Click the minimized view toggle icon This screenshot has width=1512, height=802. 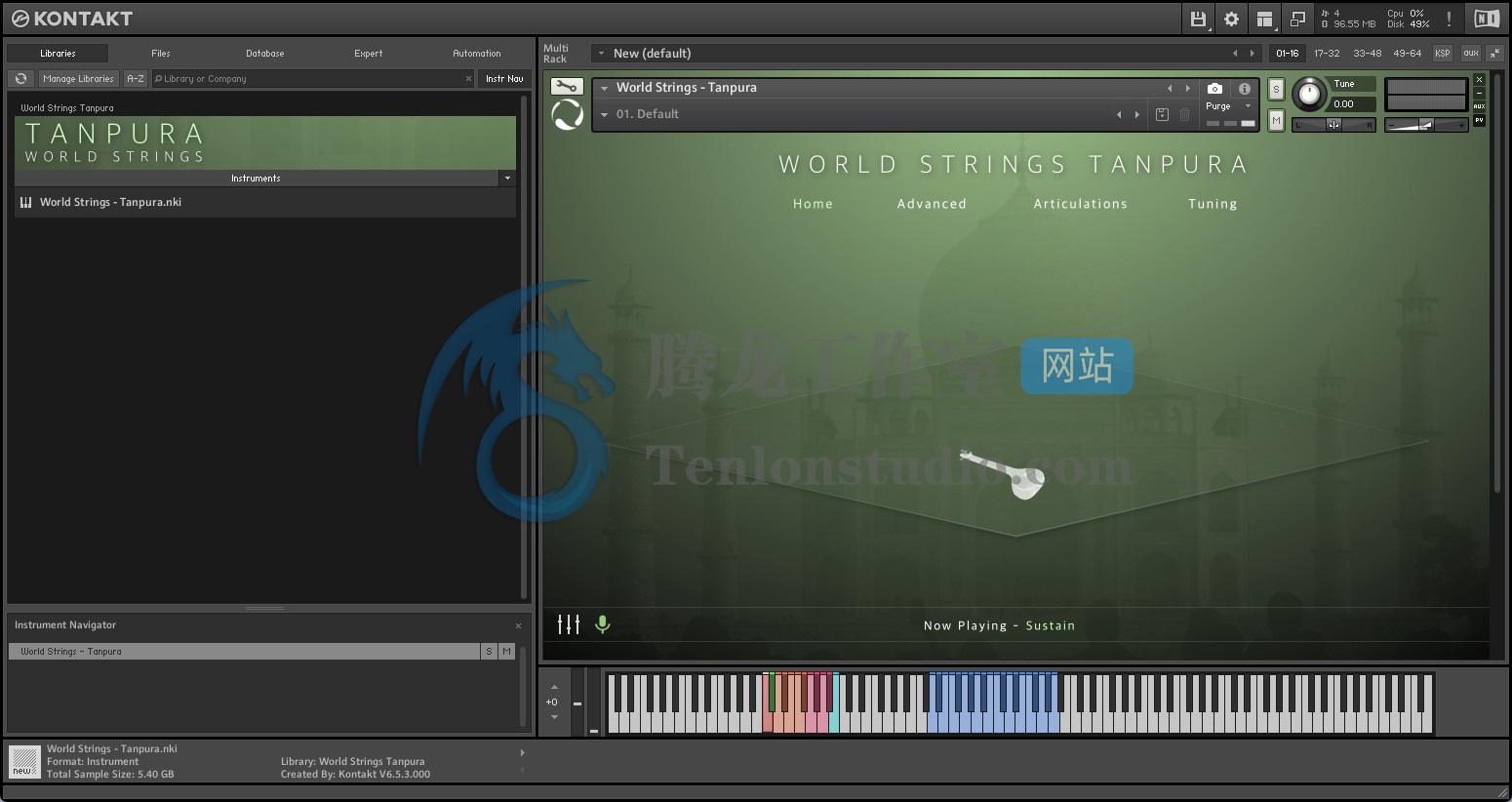(x=1297, y=19)
